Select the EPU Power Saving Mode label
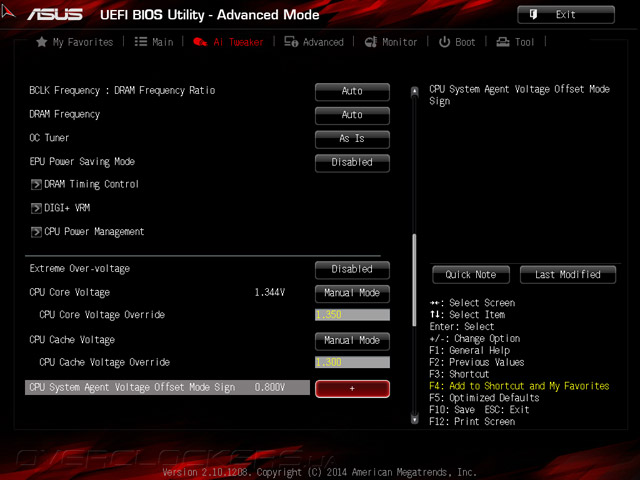The width and height of the screenshot is (640, 480). click(82, 162)
